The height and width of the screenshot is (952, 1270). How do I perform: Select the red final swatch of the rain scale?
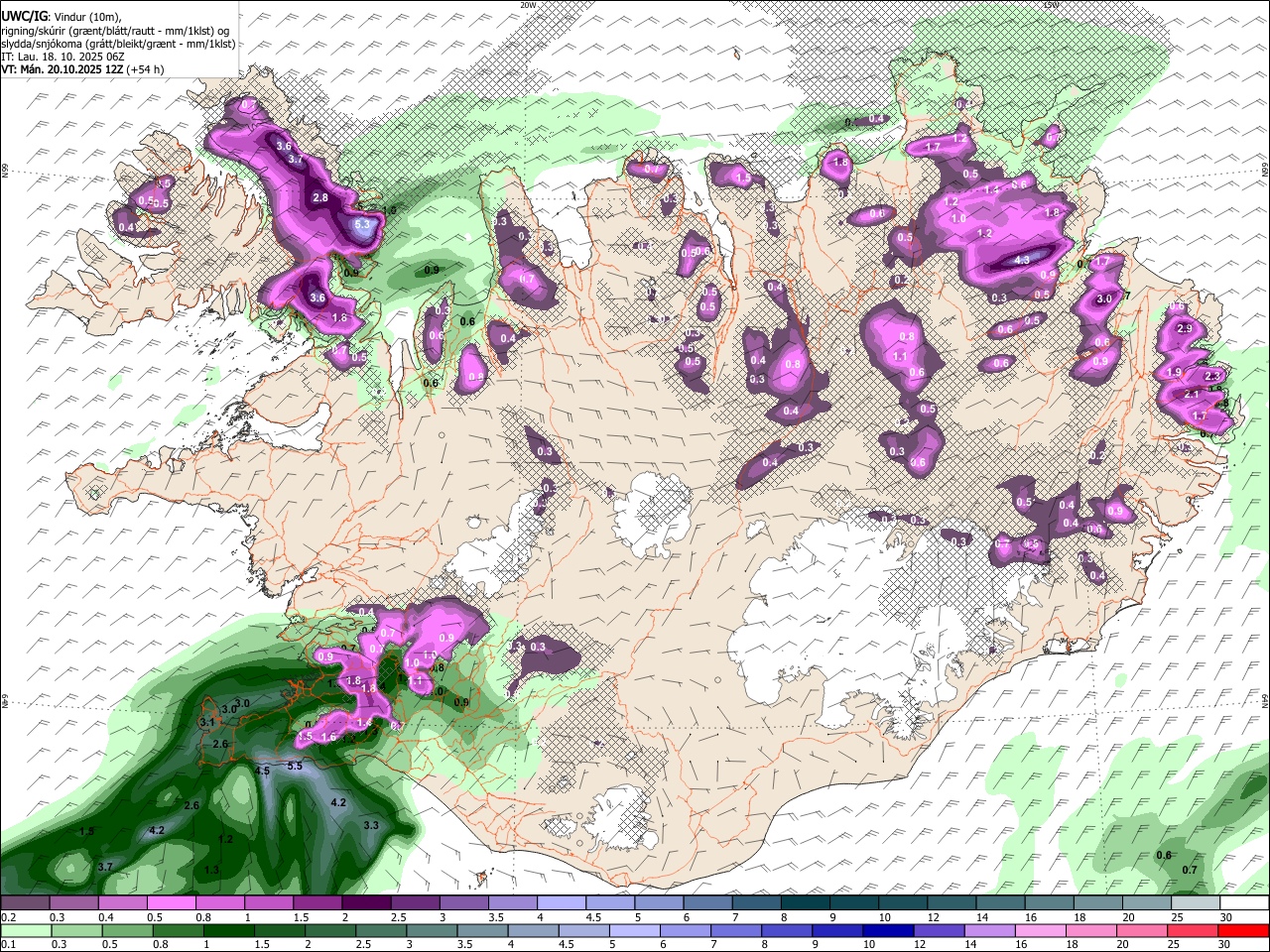[x=1243, y=931]
